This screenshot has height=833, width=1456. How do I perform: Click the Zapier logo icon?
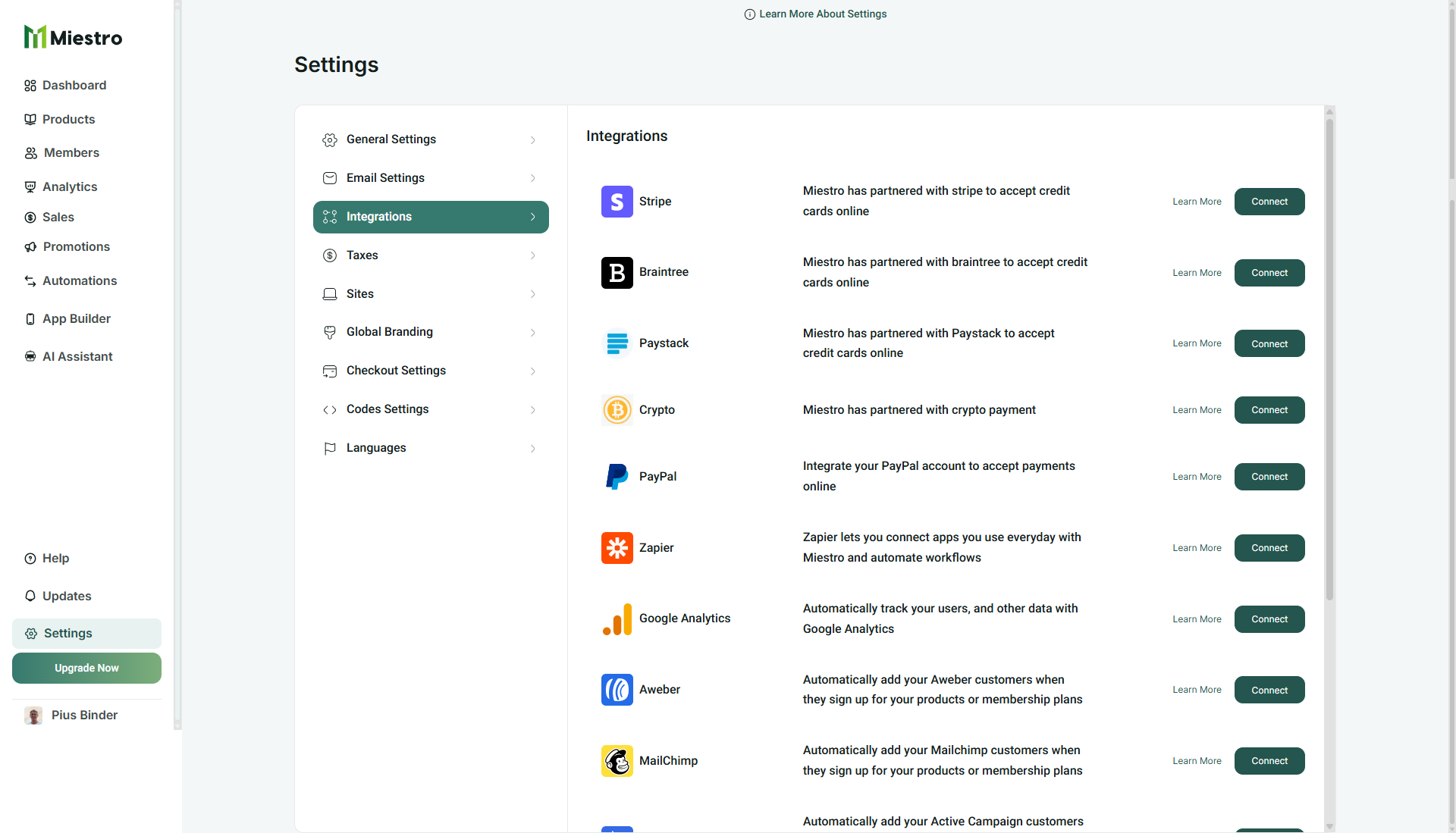[617, 548]
